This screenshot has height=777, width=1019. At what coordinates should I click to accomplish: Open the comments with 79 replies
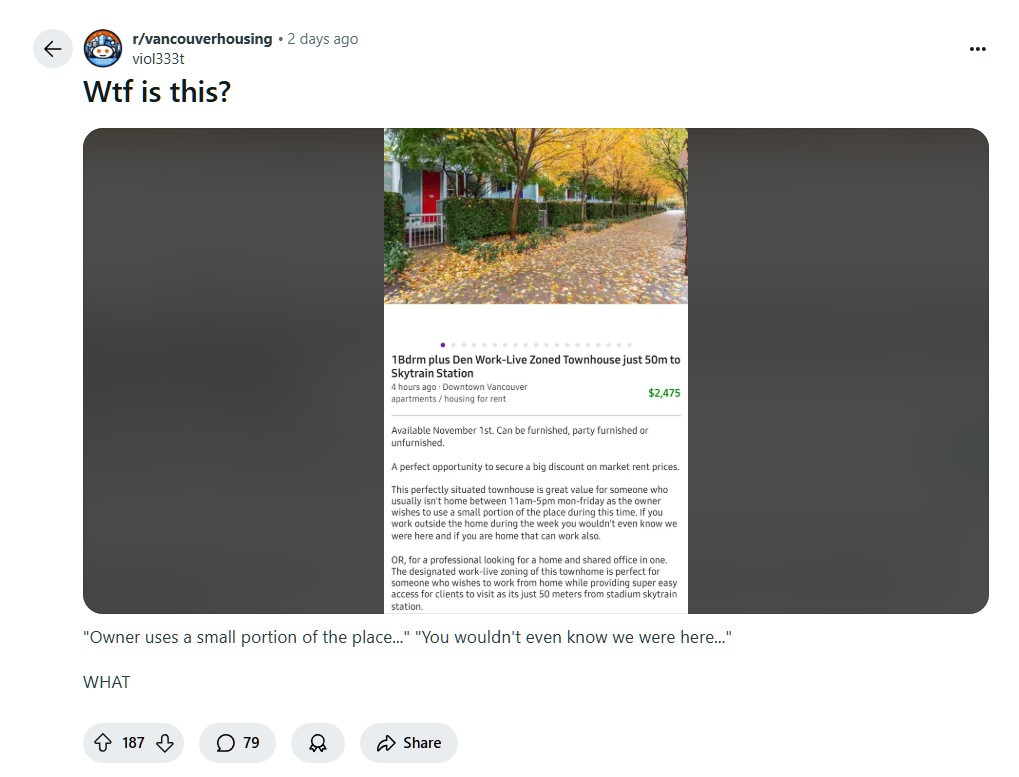[x=237, y=743]
